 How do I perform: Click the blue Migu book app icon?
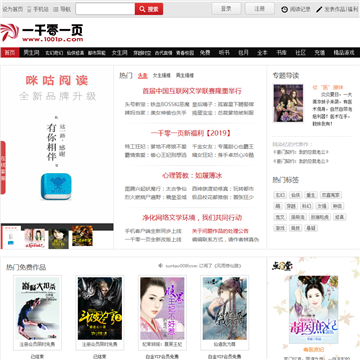(56, 187)
